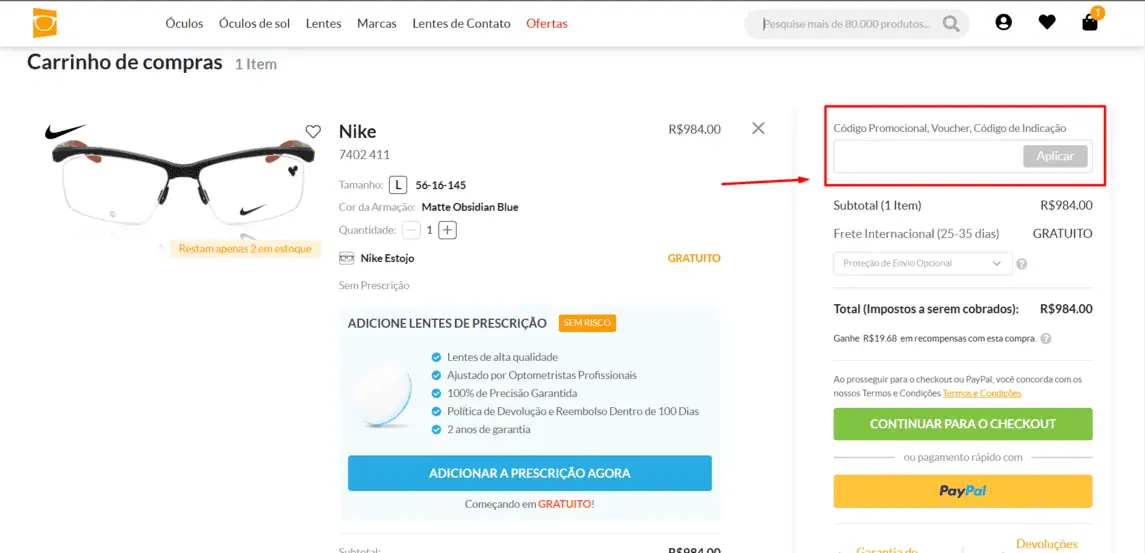
Task: Increase quantity with plus button
Action: (x=448, y=230)
